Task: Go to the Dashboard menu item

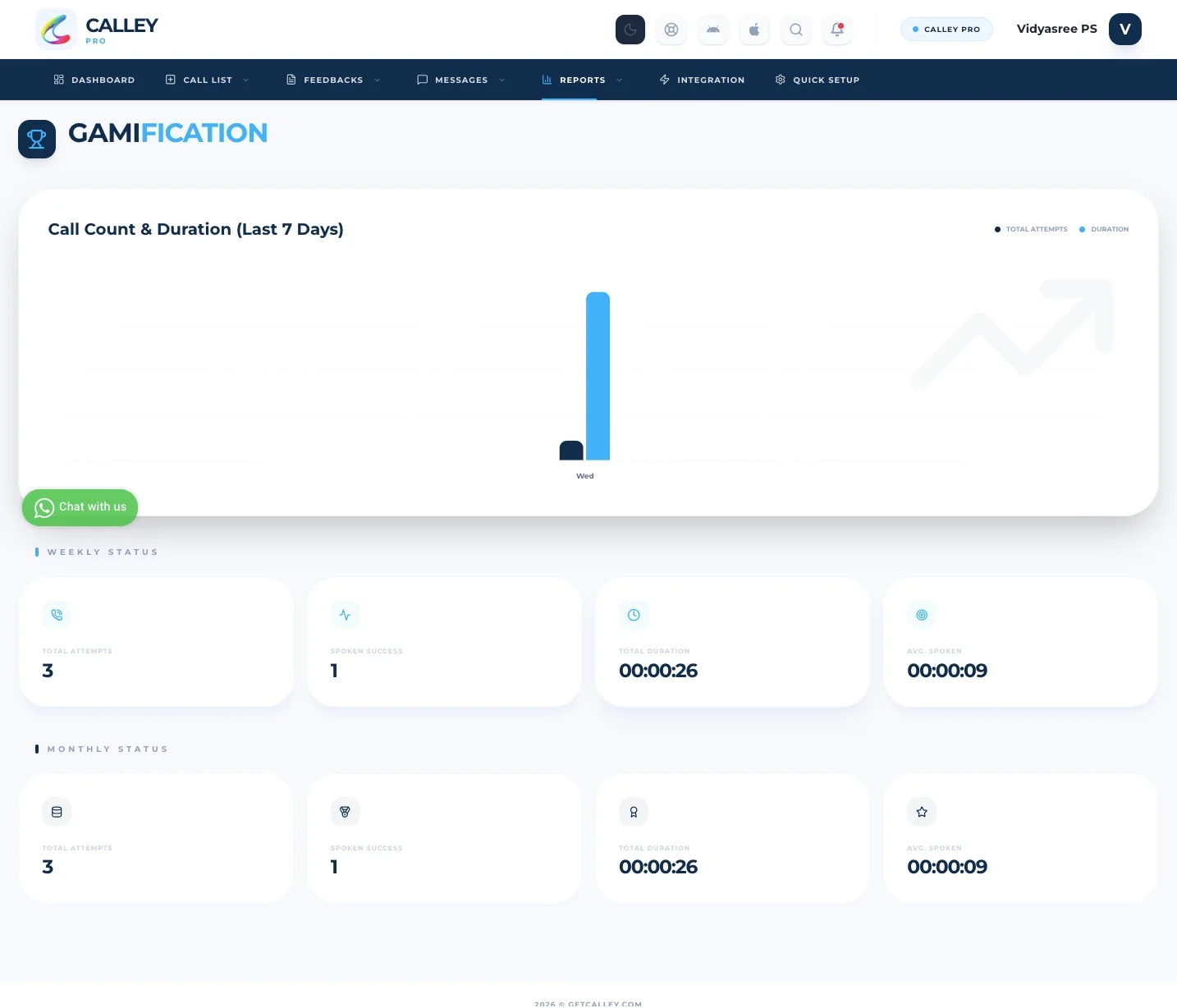Action: tap(94, 80)
